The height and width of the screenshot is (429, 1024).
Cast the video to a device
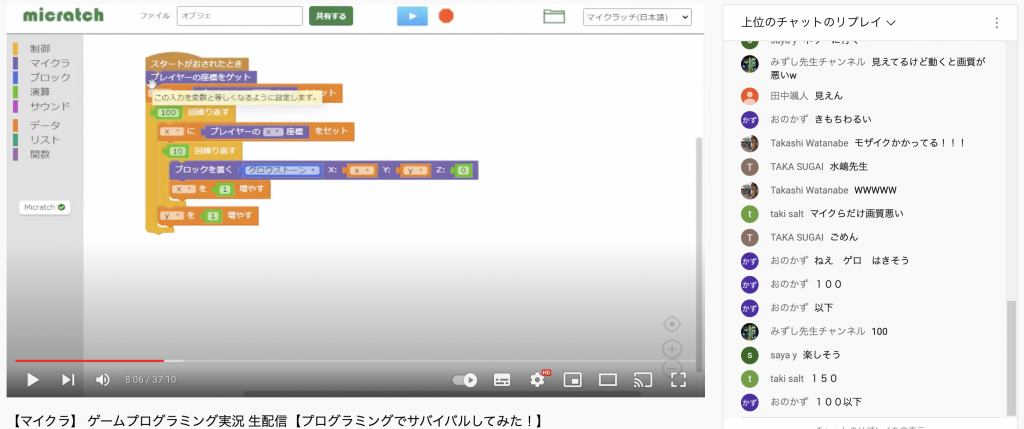[643, 380]
